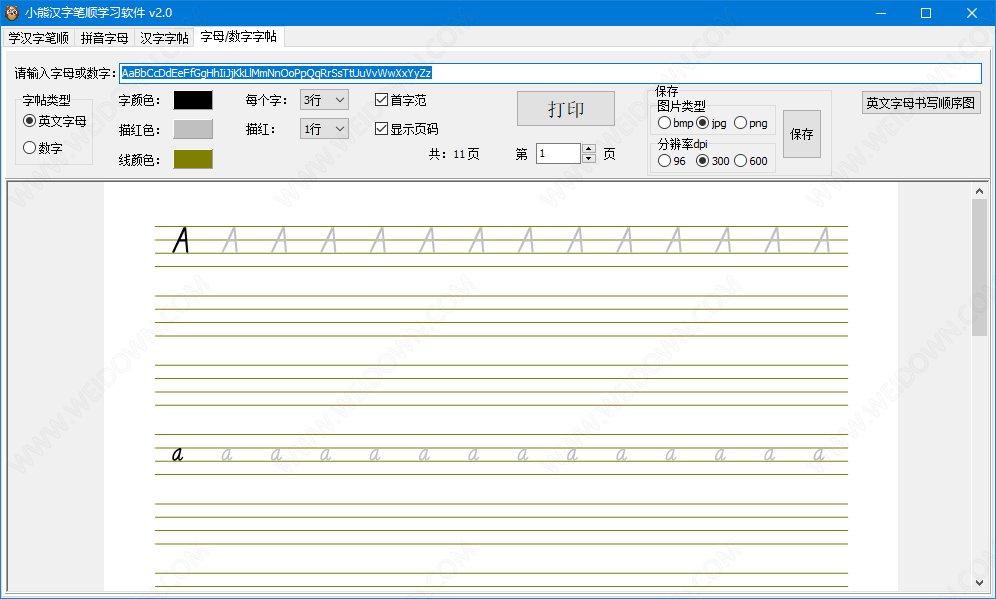Open the olive 线颜色 color swatch
This screenshot has height=599, width=996.
(193, 159)
